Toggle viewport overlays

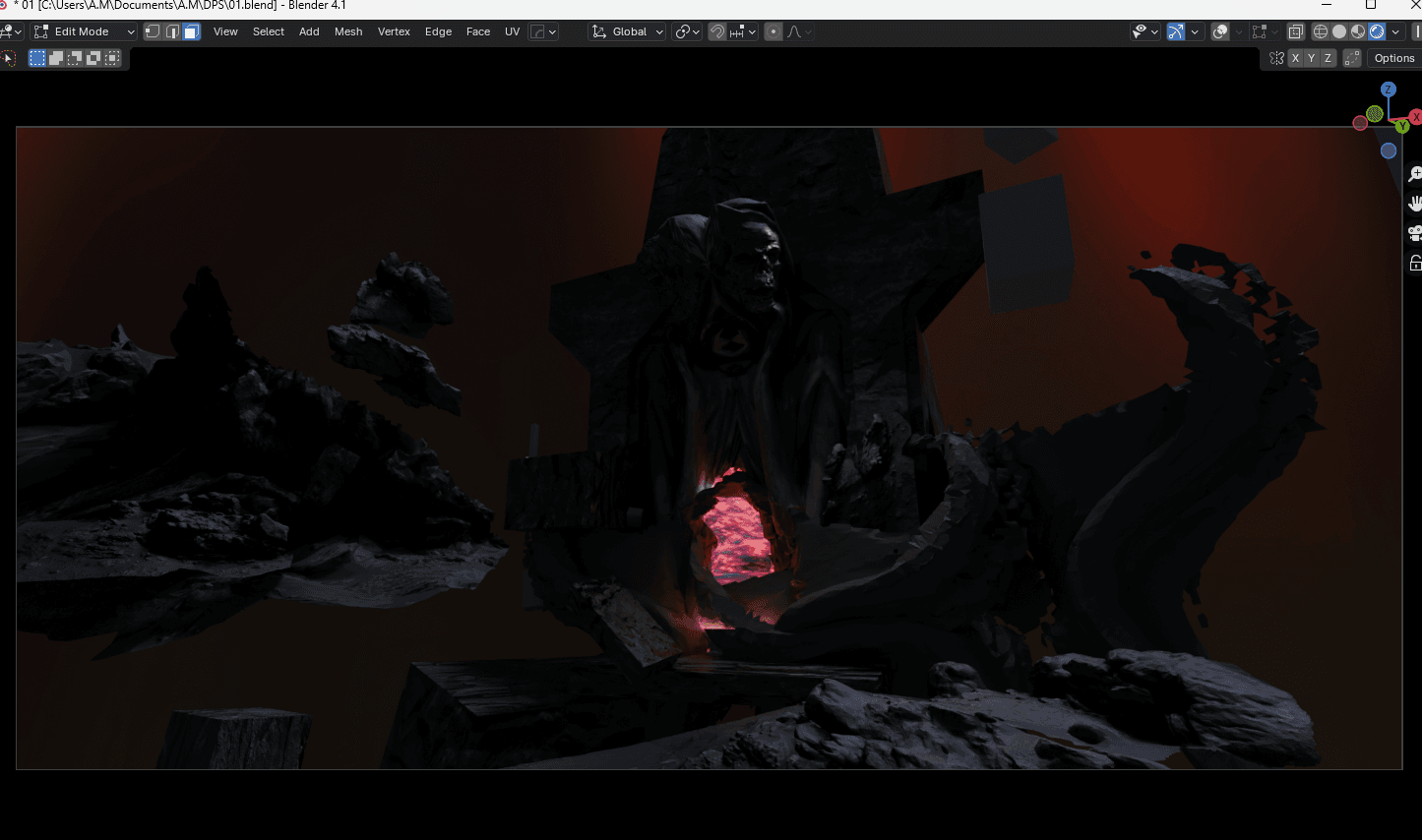pyautogui.click(x=1220, y=32)
